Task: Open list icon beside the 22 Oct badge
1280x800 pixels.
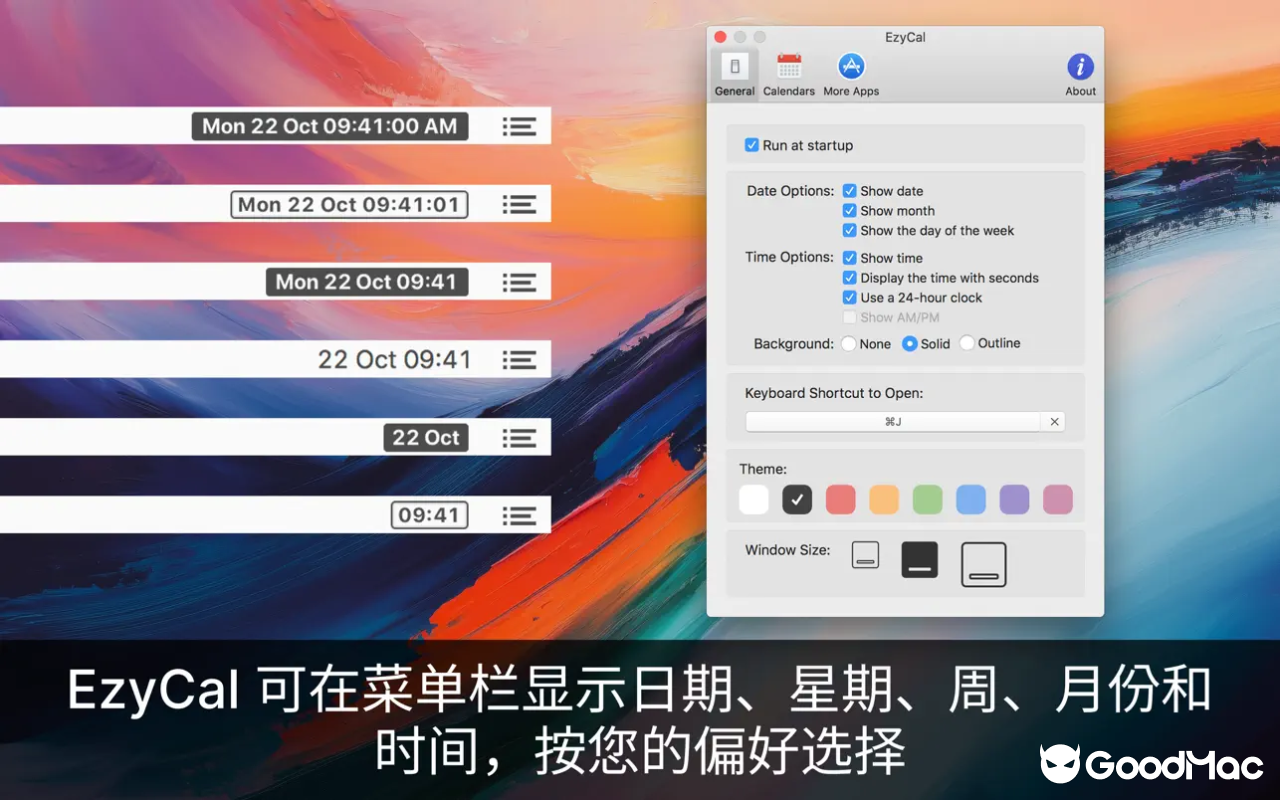Action: pyautogui.click(x=519, y=438)
